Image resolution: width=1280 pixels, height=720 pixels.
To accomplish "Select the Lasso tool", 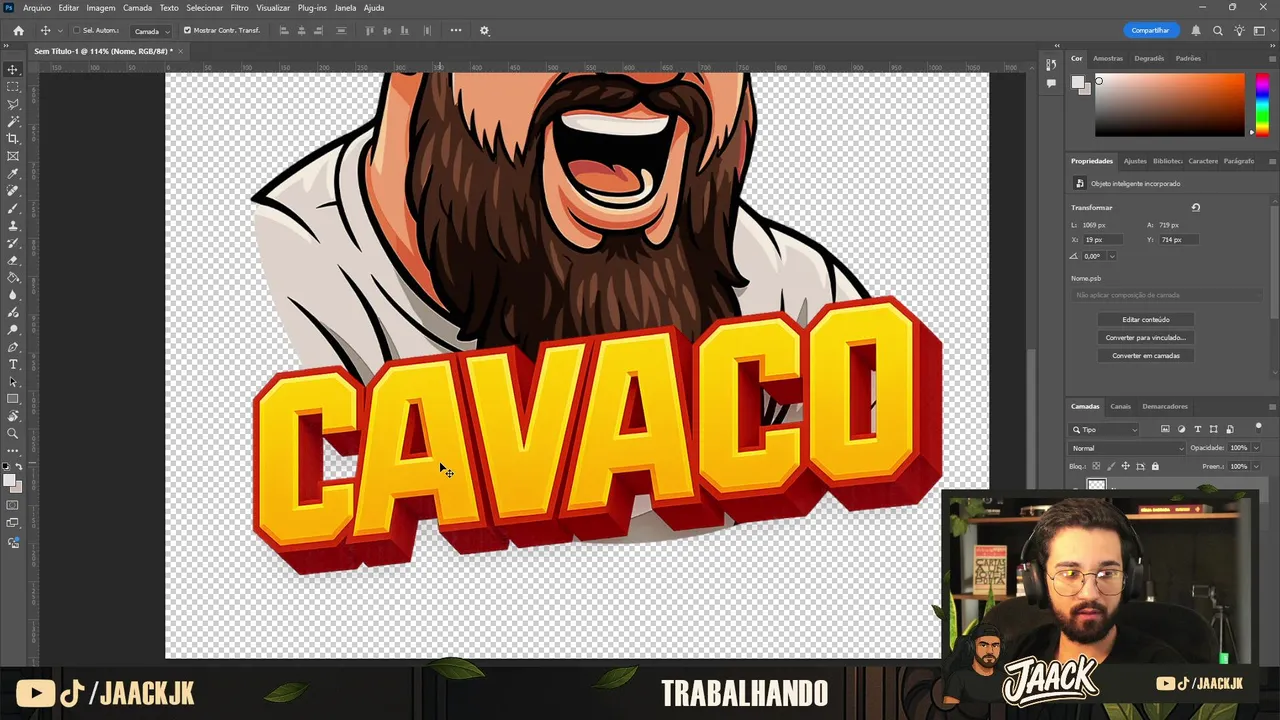I will click(13, 104).
